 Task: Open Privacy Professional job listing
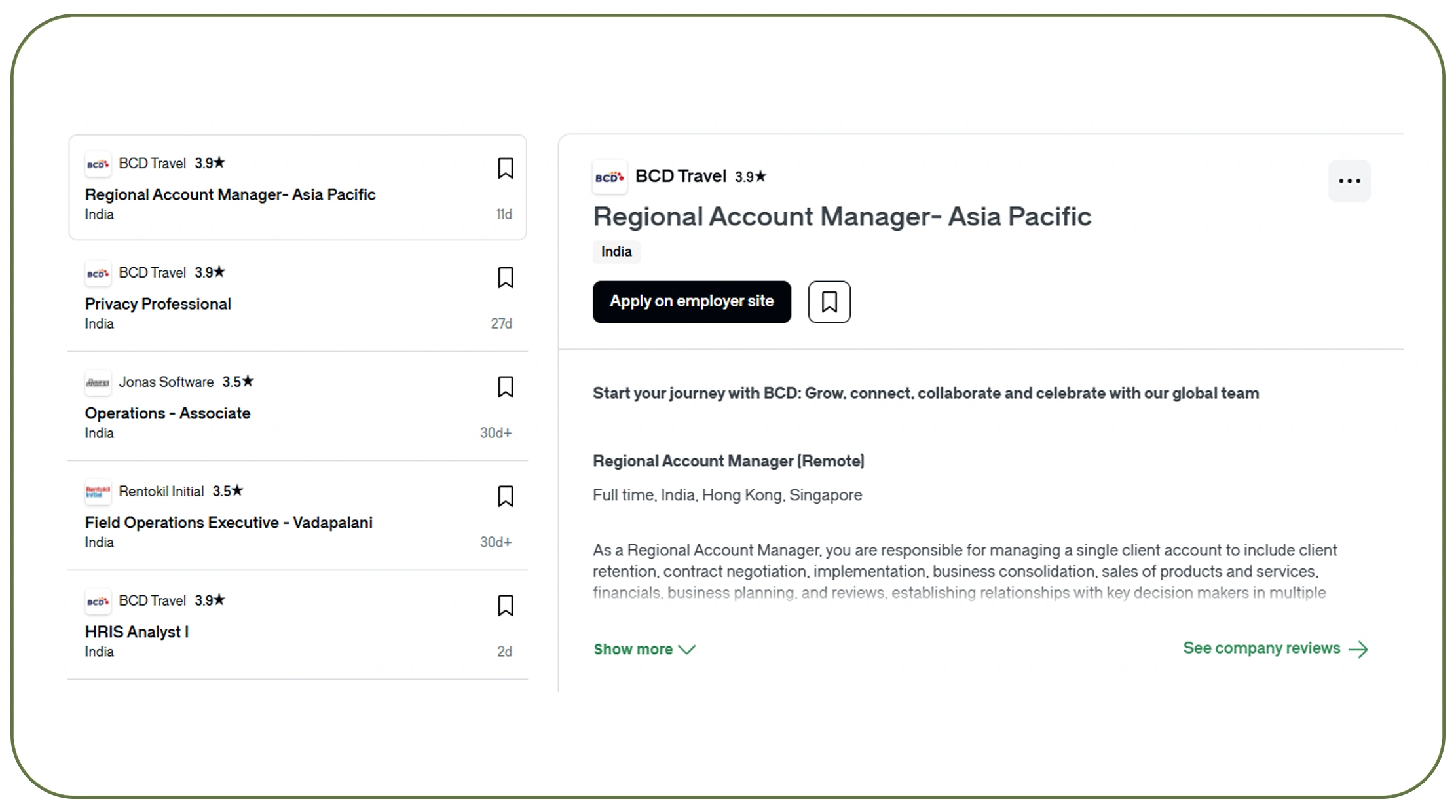[158, 304]
